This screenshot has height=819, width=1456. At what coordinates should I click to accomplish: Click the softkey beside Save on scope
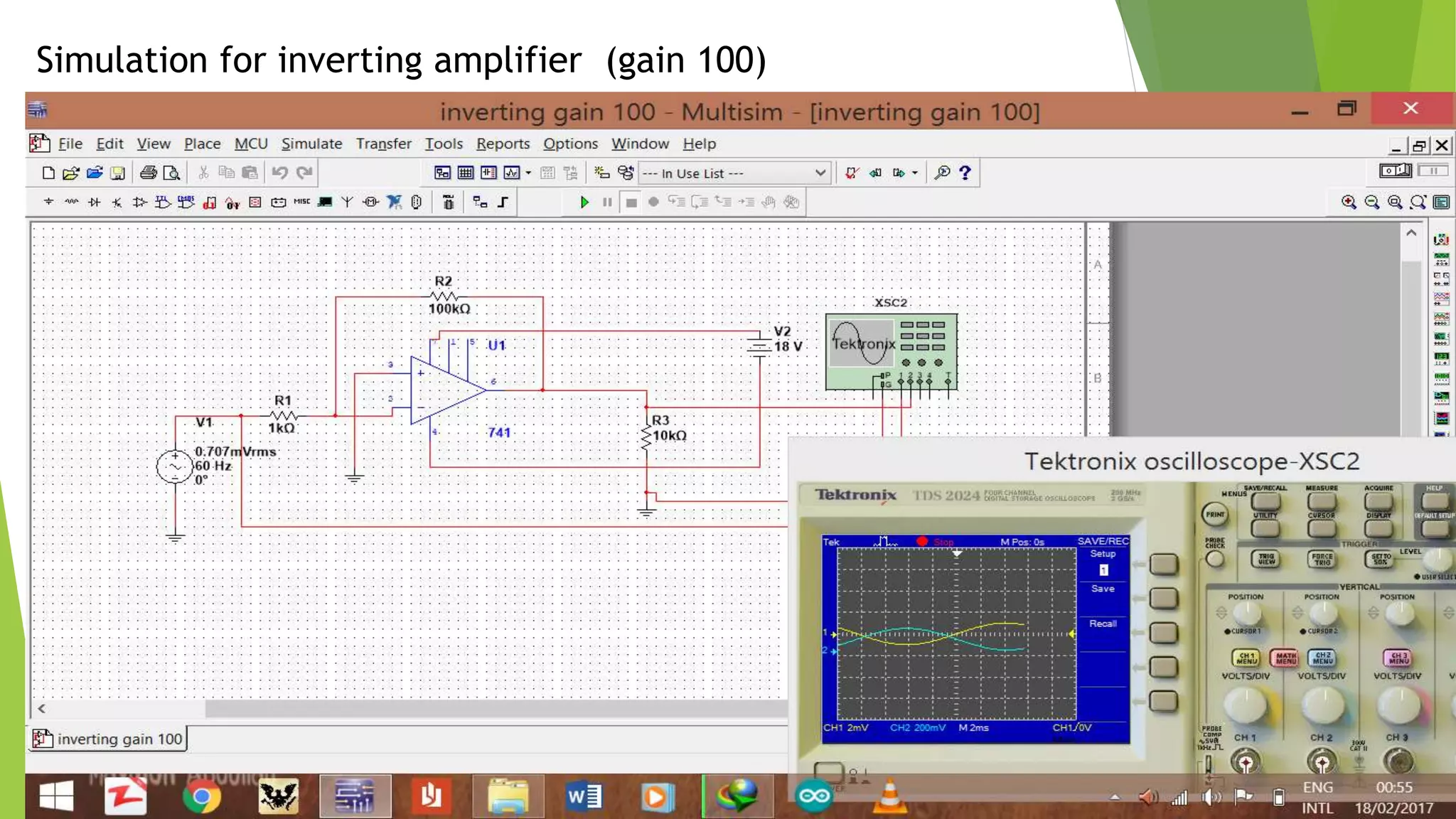[x=1164, y=598]
